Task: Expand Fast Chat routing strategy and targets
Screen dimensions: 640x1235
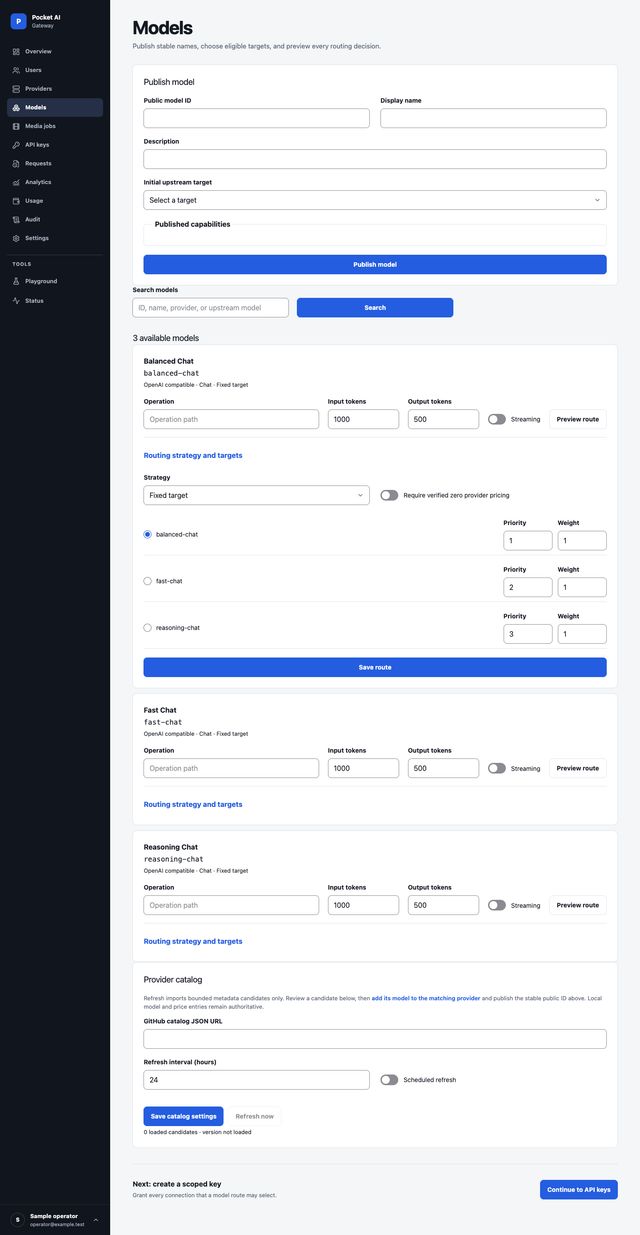Action: [x=193, y=804]
